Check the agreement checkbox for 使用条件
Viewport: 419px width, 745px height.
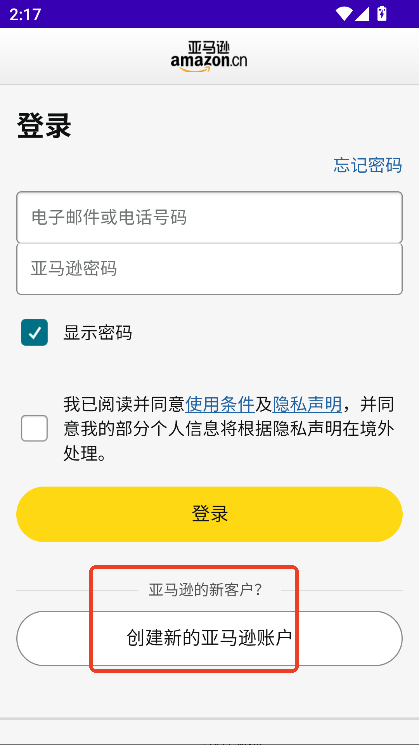click(34, 428)
